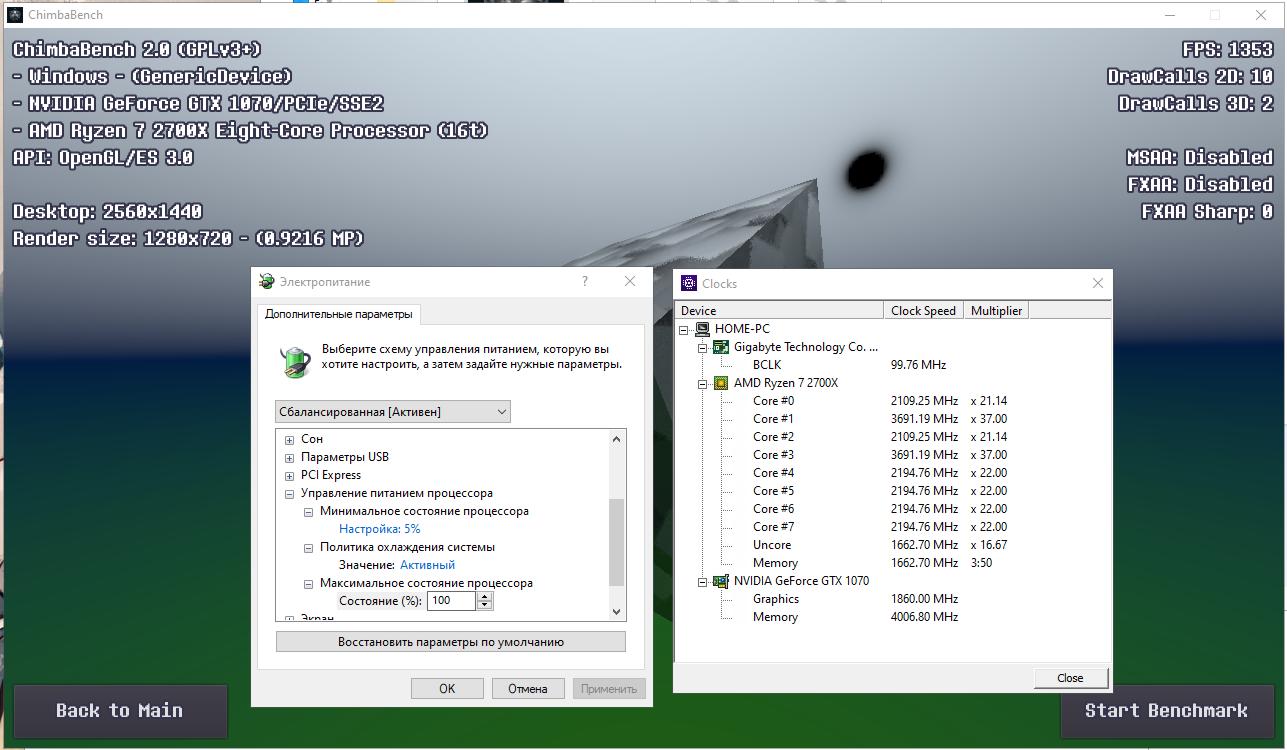
Task: Click the HOME-PC computer icon
Action: [x=702, y=329]
